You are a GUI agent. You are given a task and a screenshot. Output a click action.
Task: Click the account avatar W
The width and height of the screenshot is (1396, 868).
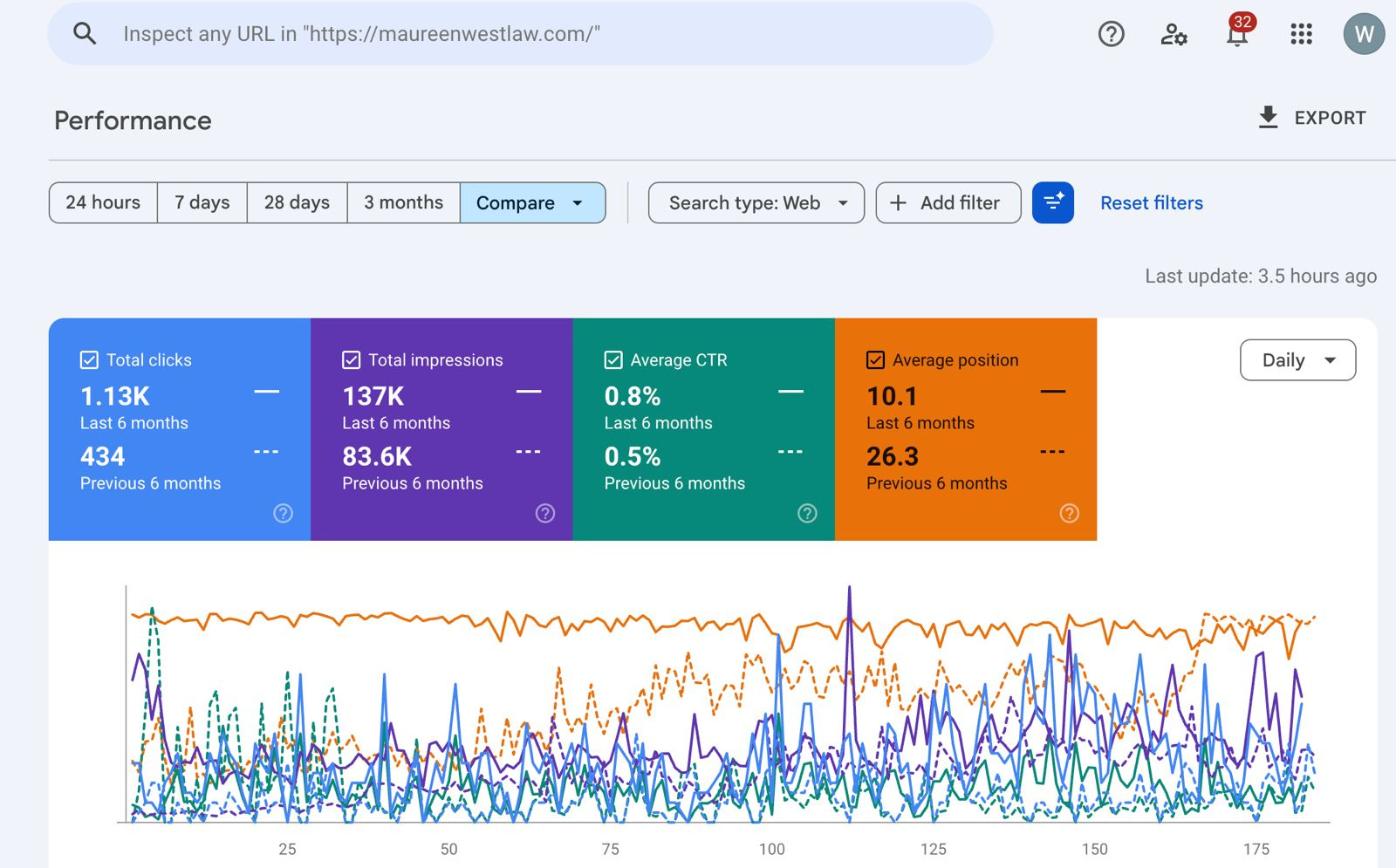pos(1364,34)
